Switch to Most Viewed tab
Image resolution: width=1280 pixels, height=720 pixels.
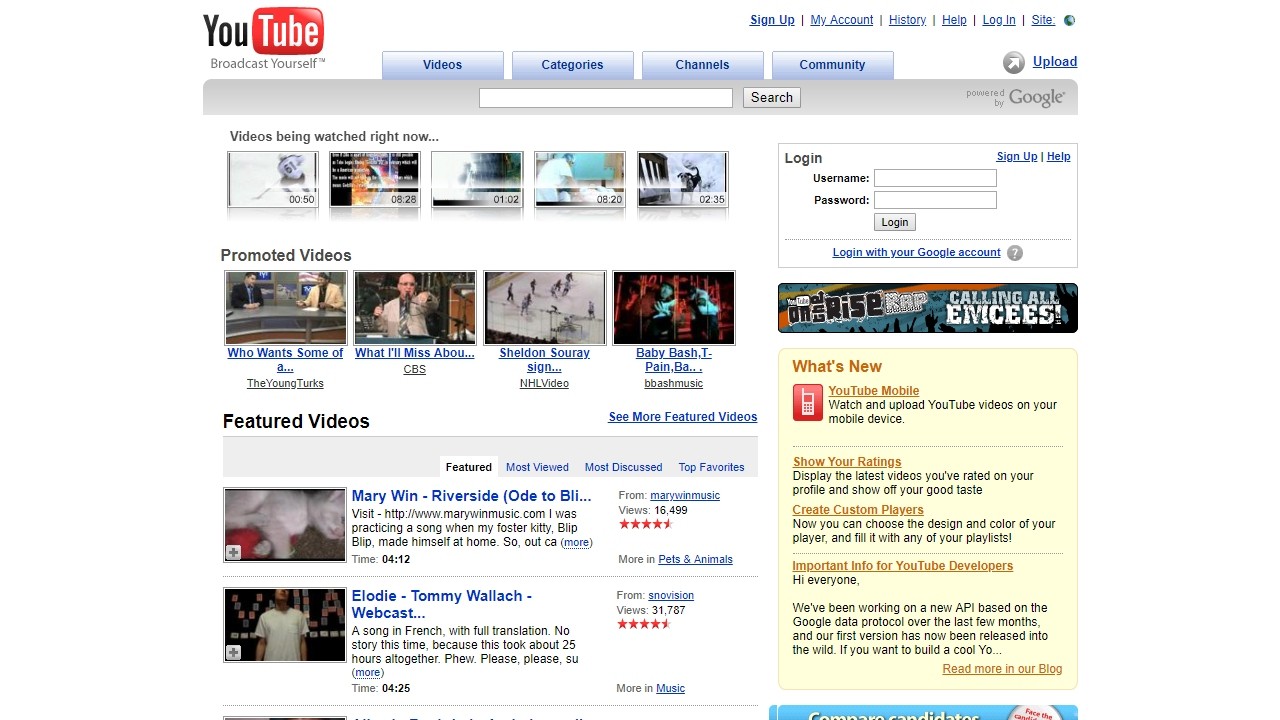(x=537, y=467)
